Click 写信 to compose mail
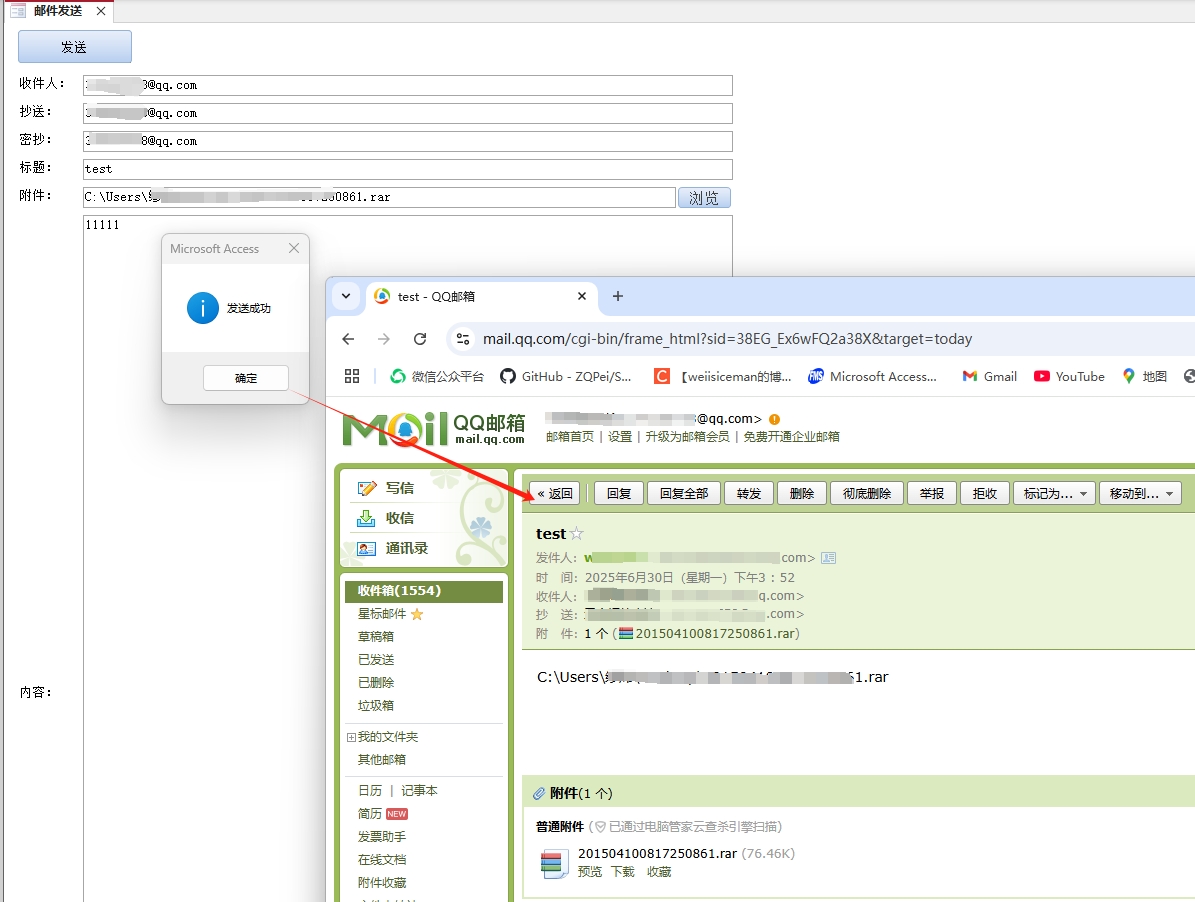 [x=399, y=488]
